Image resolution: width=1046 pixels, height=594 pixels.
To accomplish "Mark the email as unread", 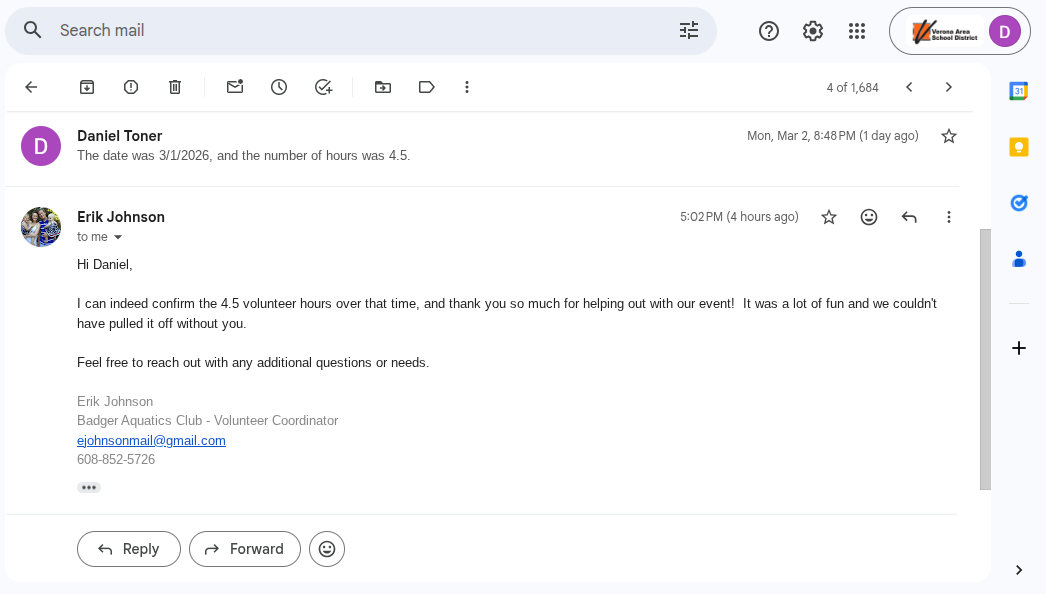I will click(235, 87).
